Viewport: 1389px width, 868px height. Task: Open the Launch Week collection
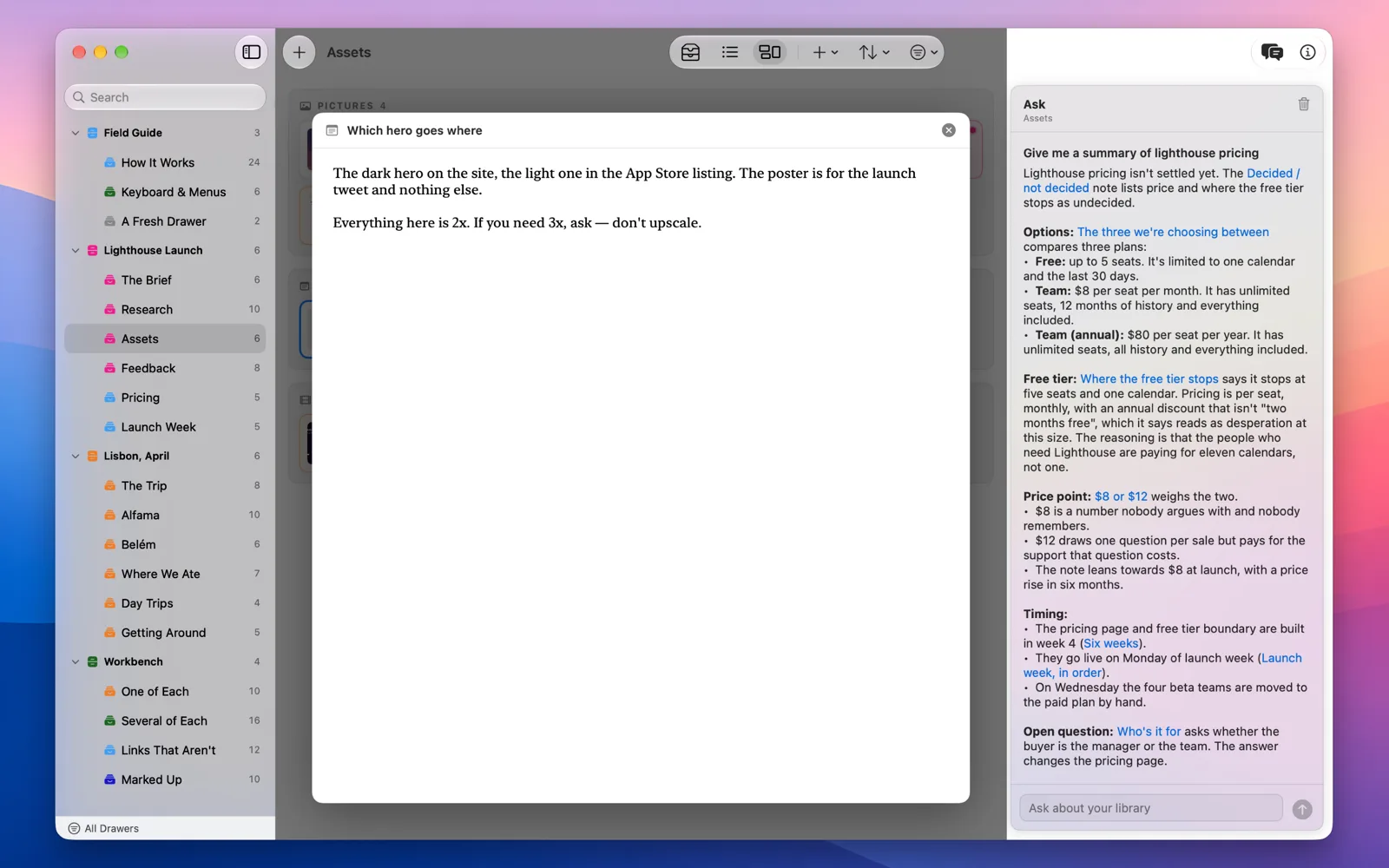coord(165,427)
